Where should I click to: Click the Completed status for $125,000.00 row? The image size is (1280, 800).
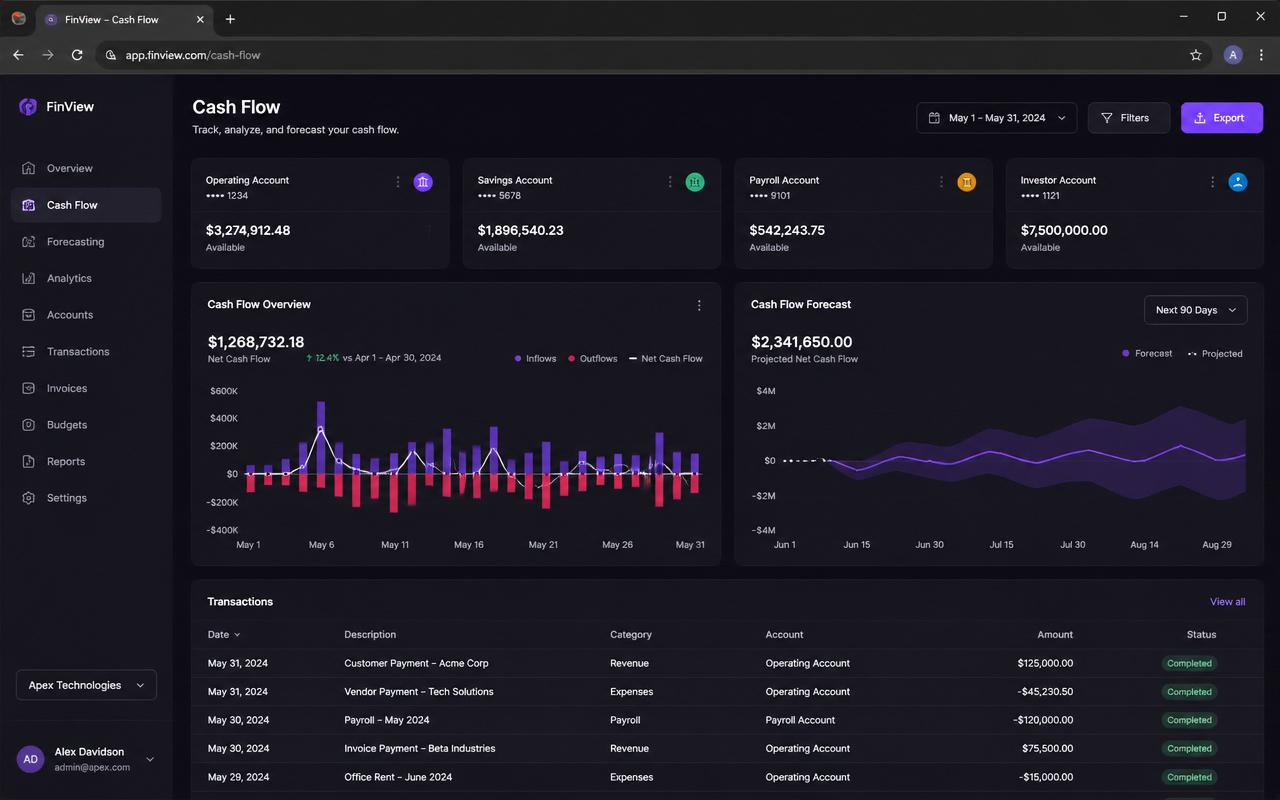click(x=1189, y=663)
